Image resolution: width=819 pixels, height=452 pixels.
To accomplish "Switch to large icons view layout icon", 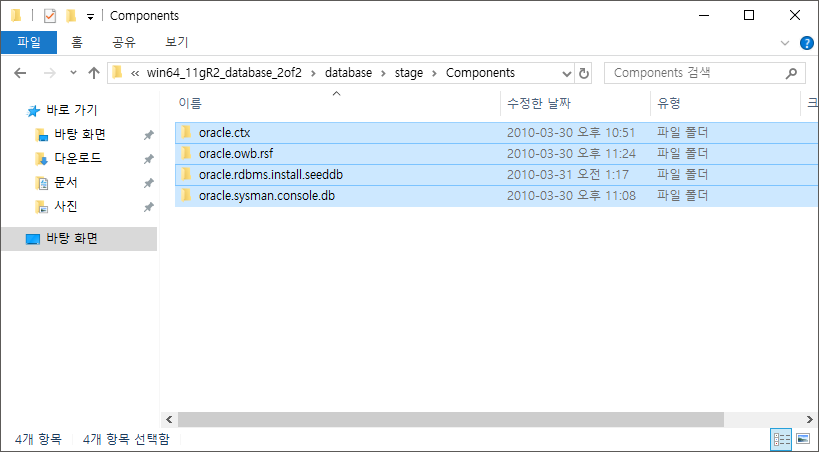I will [803, 439].
